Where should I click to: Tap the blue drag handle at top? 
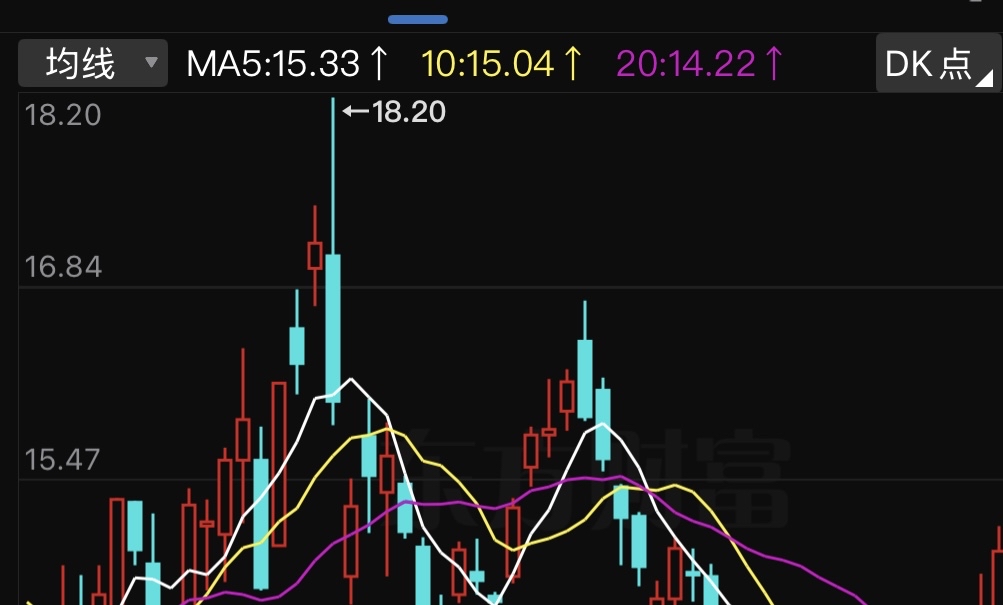(x=418, y=20)
